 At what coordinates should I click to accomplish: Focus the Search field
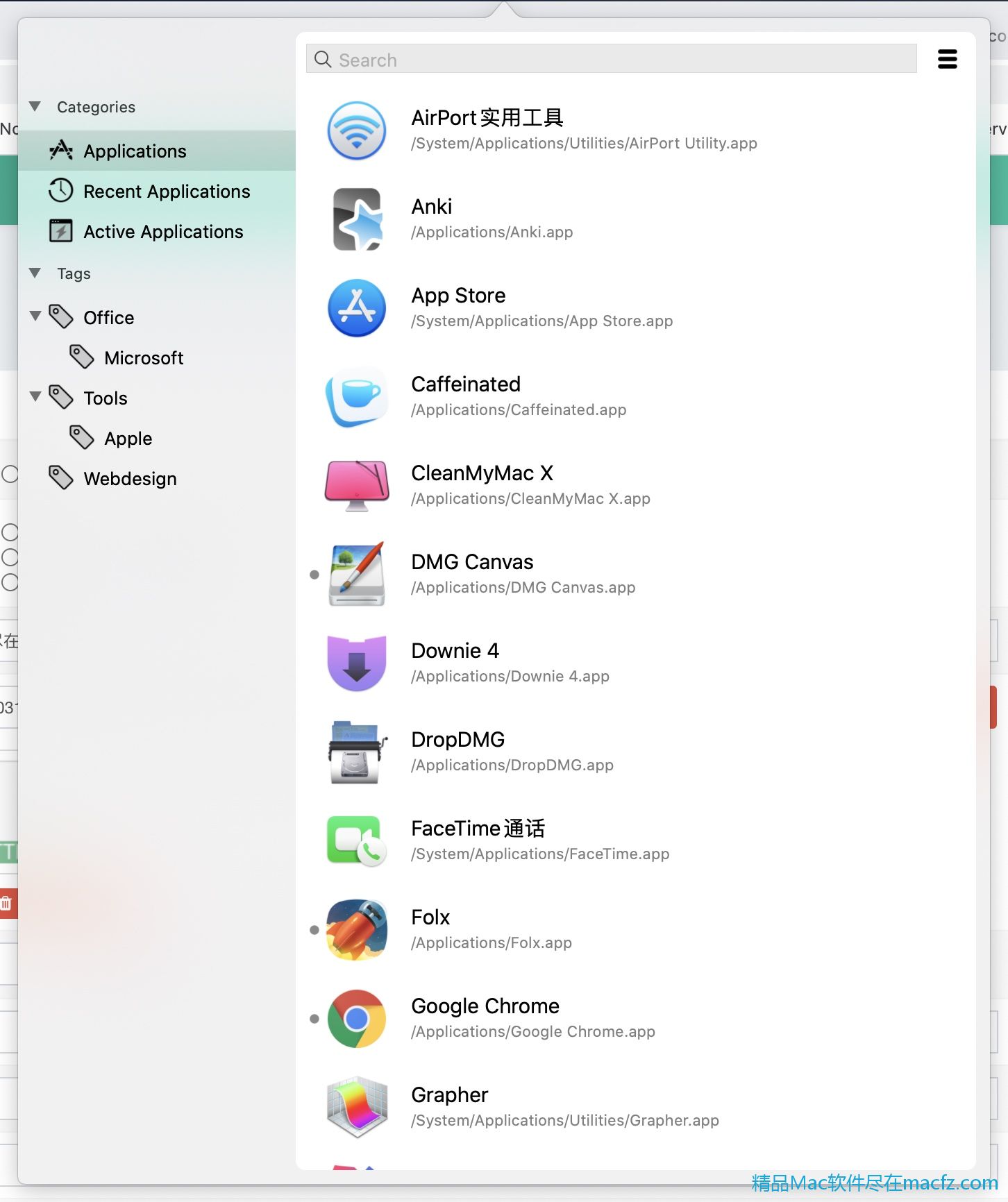click(612, 59)
